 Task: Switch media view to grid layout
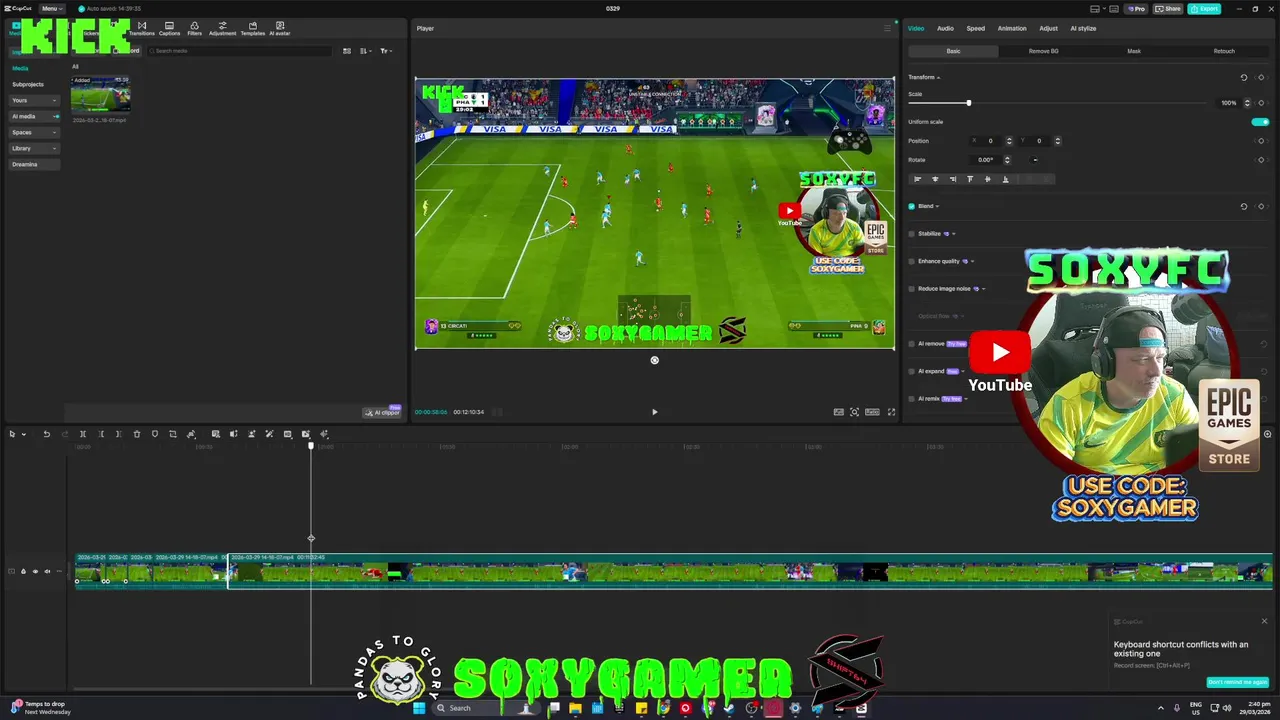pos(347,51)
